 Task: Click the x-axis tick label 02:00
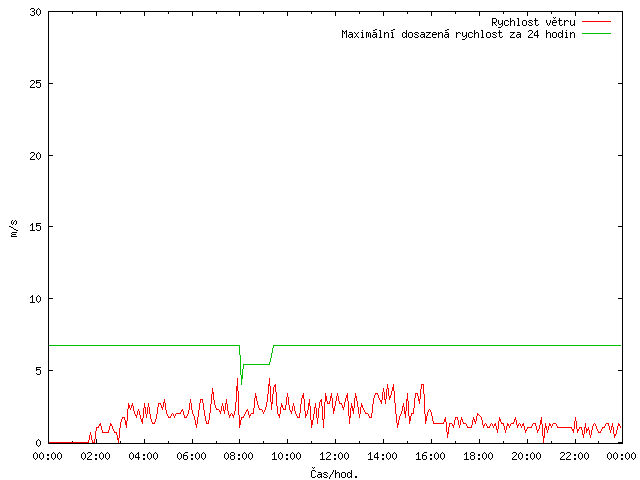[x=96, y=456]
